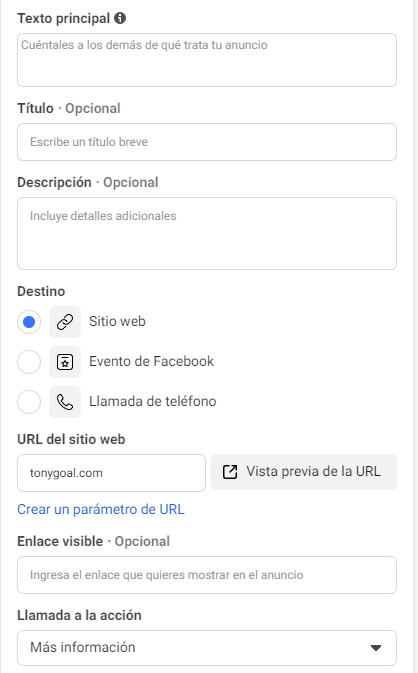Click the Llamada de teléfono label text

(x=153, y=401)
